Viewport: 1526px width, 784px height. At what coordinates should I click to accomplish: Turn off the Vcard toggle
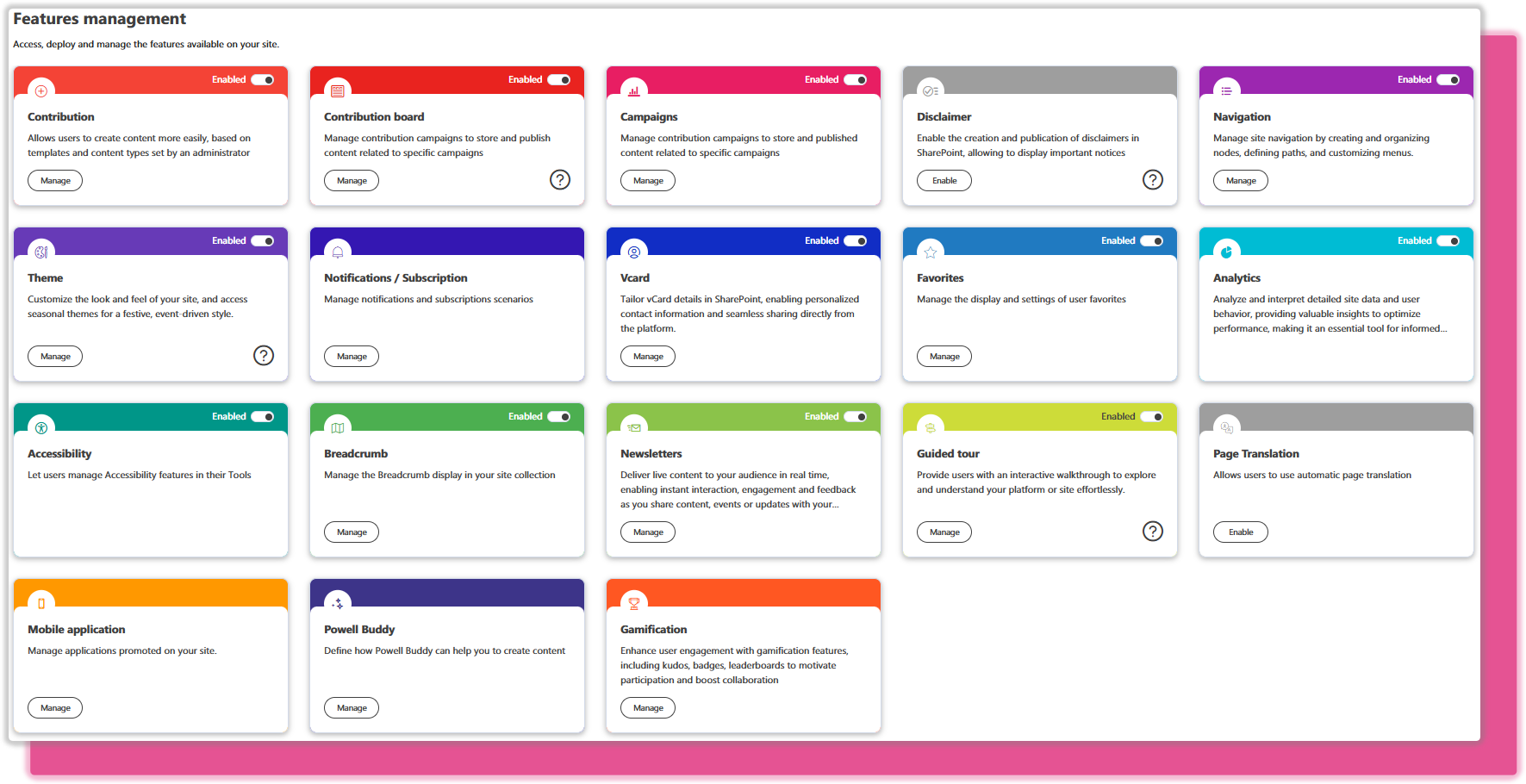click(856, 240)
